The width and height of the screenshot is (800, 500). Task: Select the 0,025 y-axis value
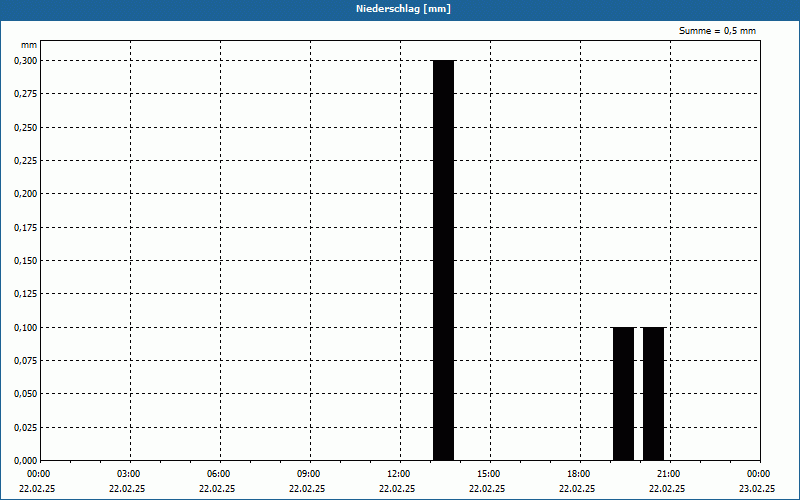click(26, 428)
